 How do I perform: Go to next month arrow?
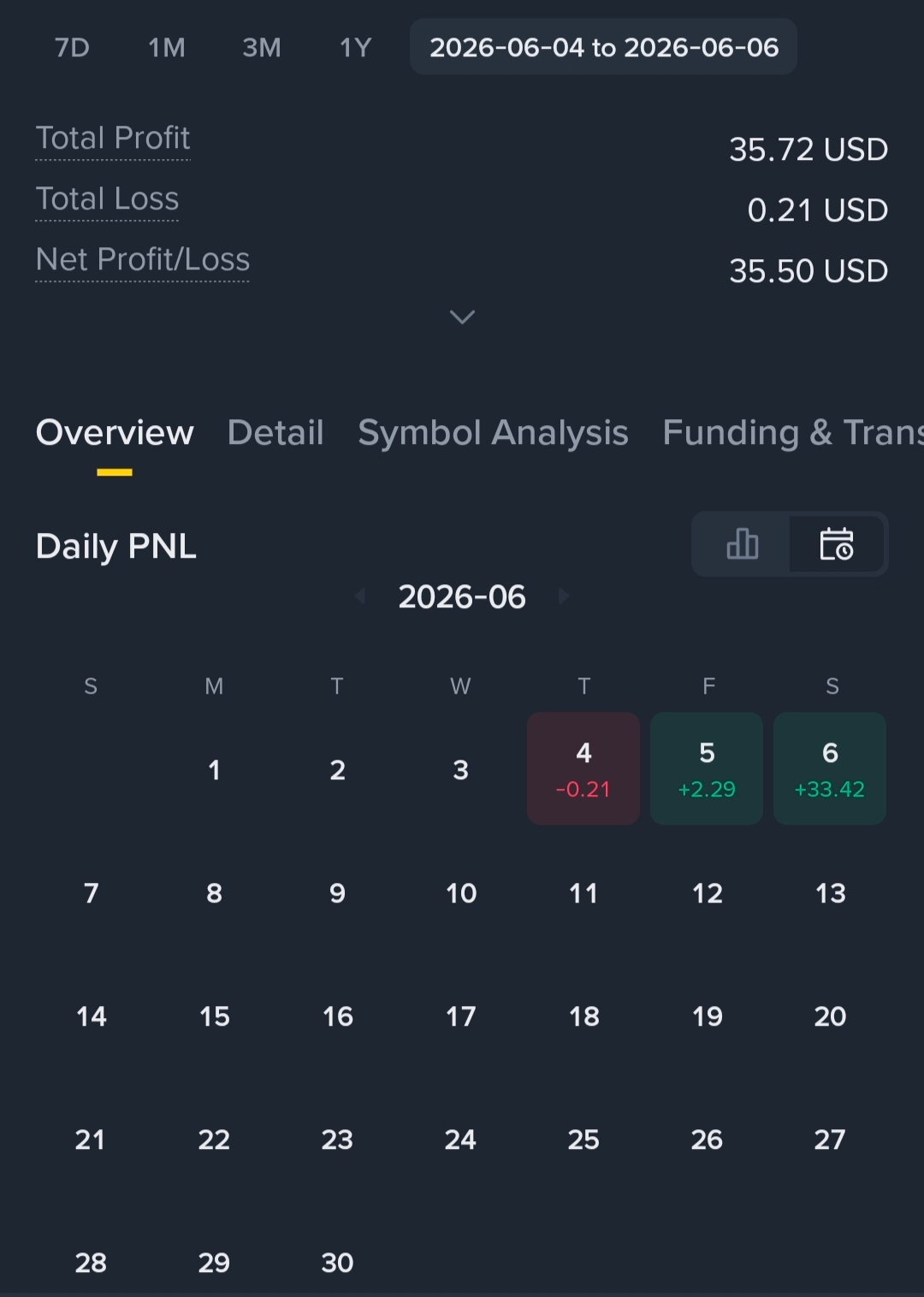(563, 595)
